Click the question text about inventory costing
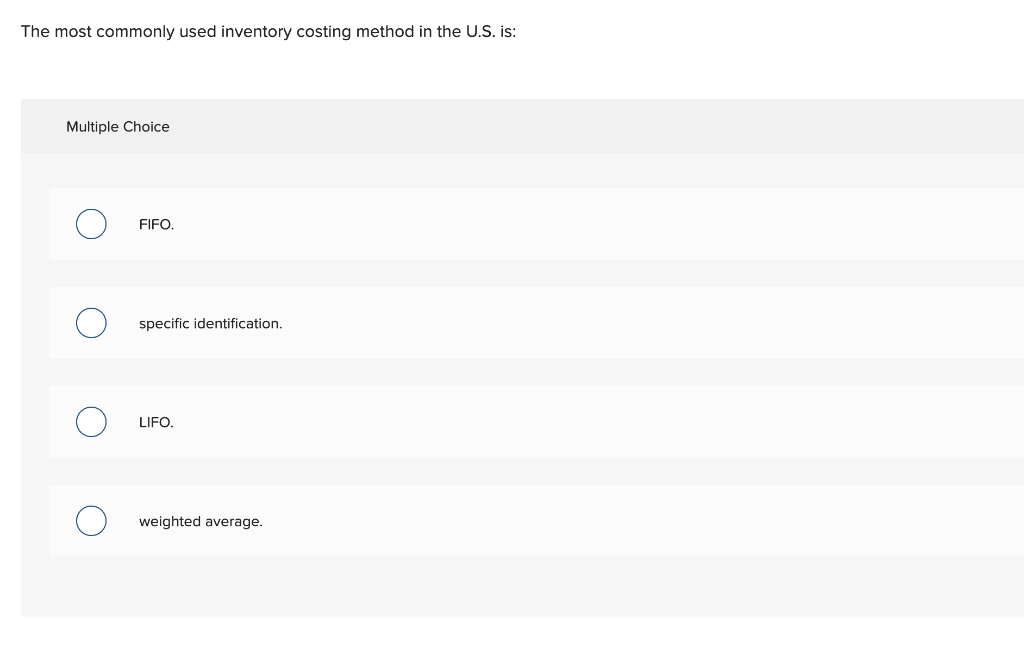Image resolution: width=1024 pixels, height=660 pixels. [268, 31]
